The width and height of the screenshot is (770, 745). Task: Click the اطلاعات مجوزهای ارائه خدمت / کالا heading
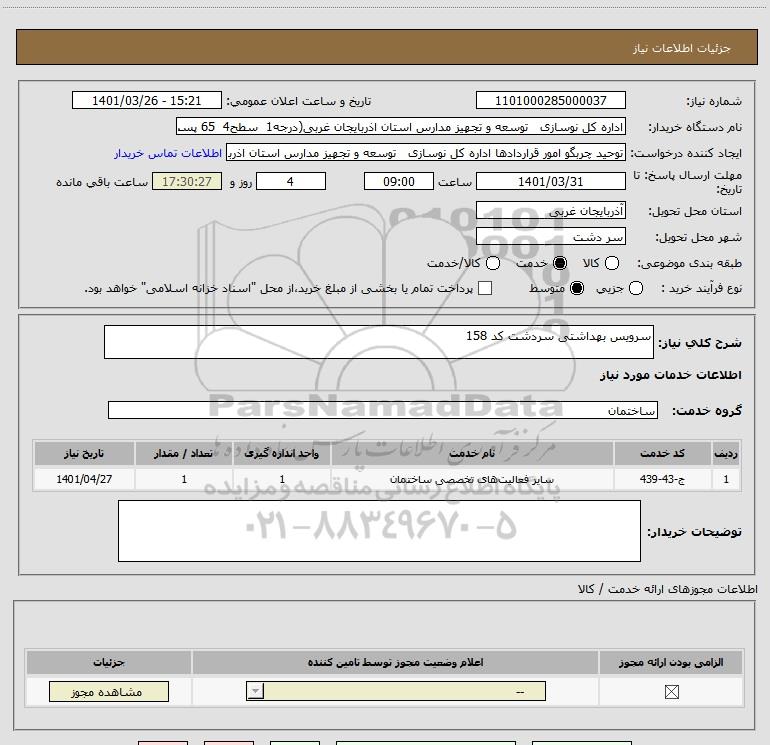click(668, 589)
